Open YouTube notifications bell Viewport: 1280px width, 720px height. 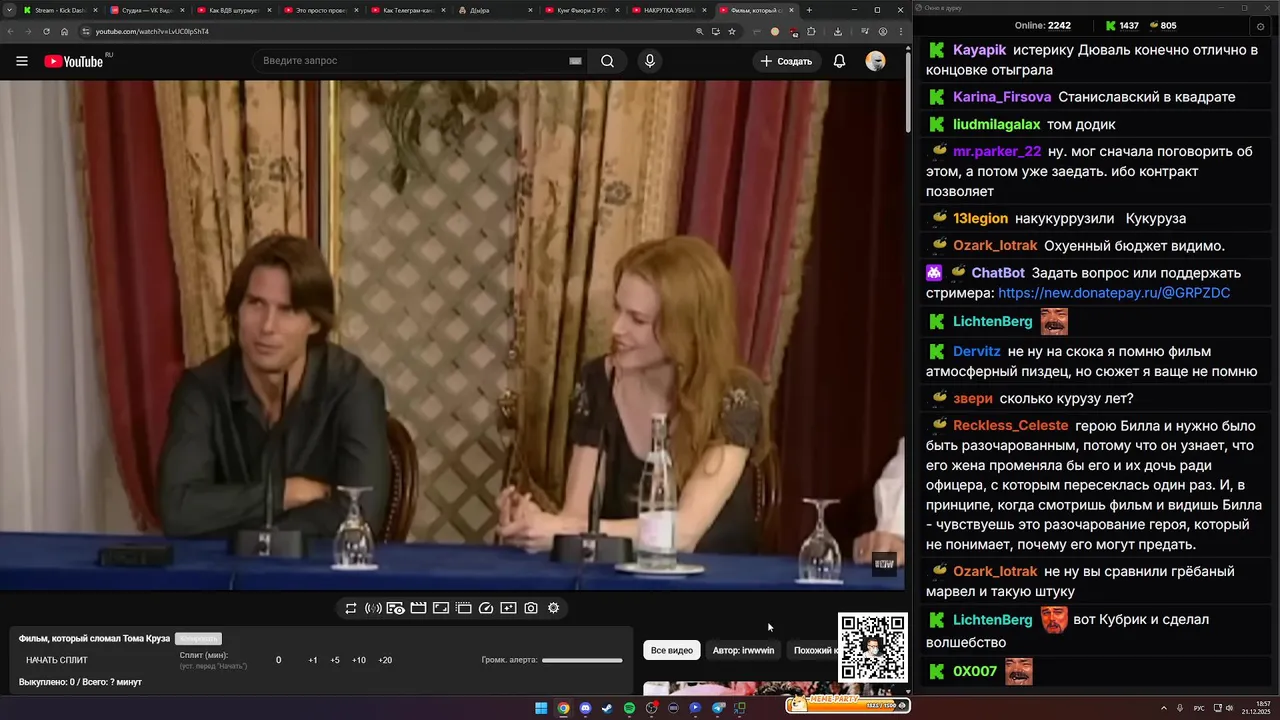[x=840, y=61]
